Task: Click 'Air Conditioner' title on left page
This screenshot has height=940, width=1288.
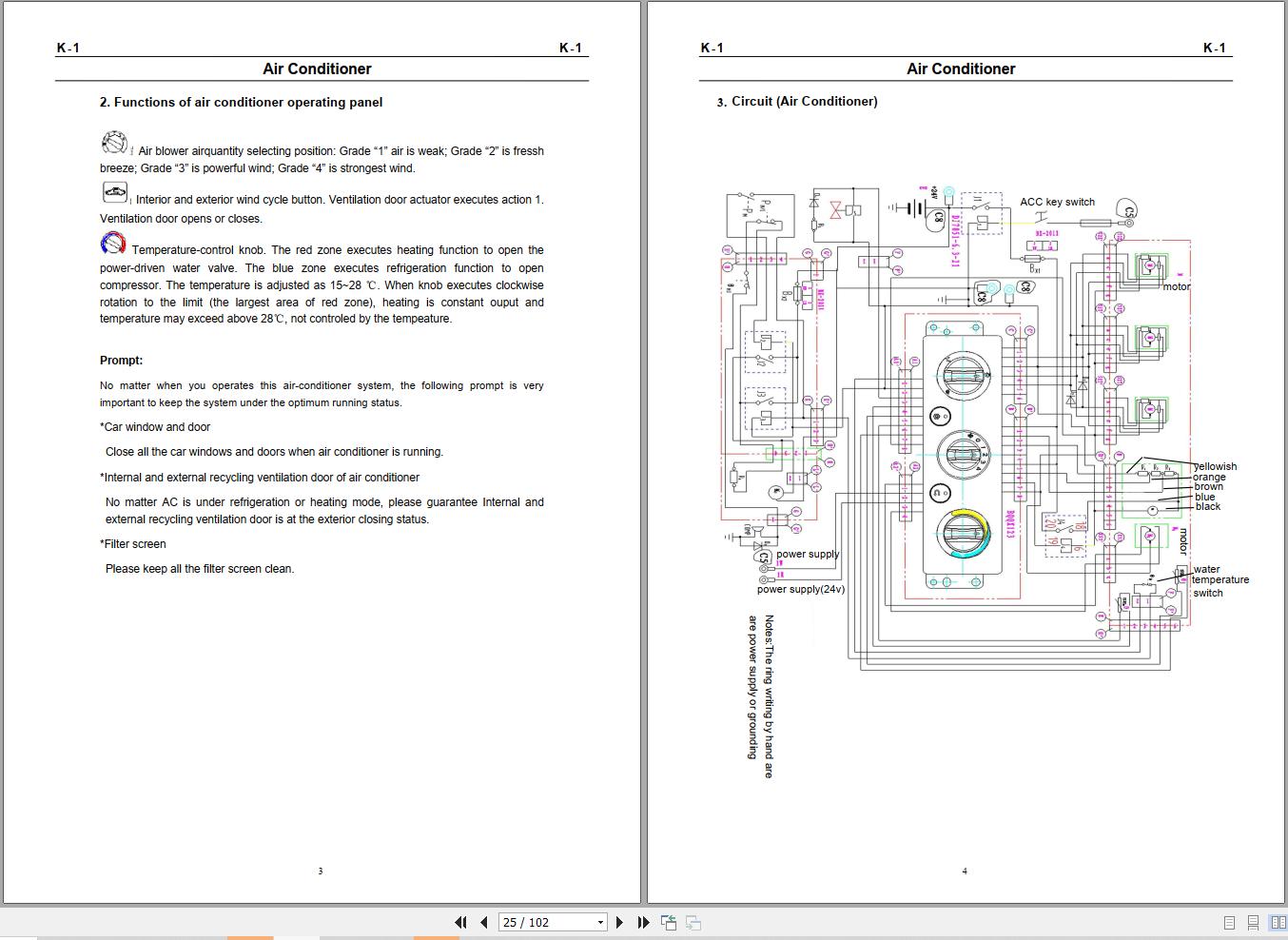Action: [x=317, y=69]
